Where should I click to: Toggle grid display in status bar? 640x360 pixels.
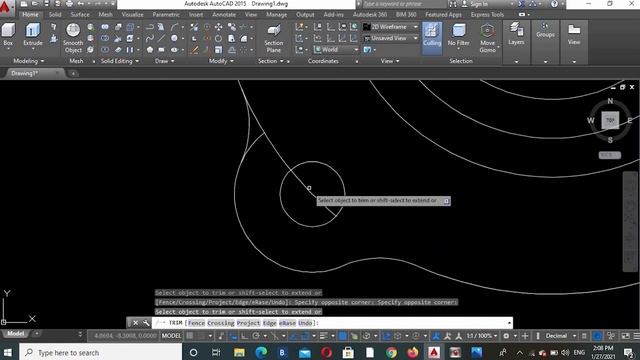(190, 336)
